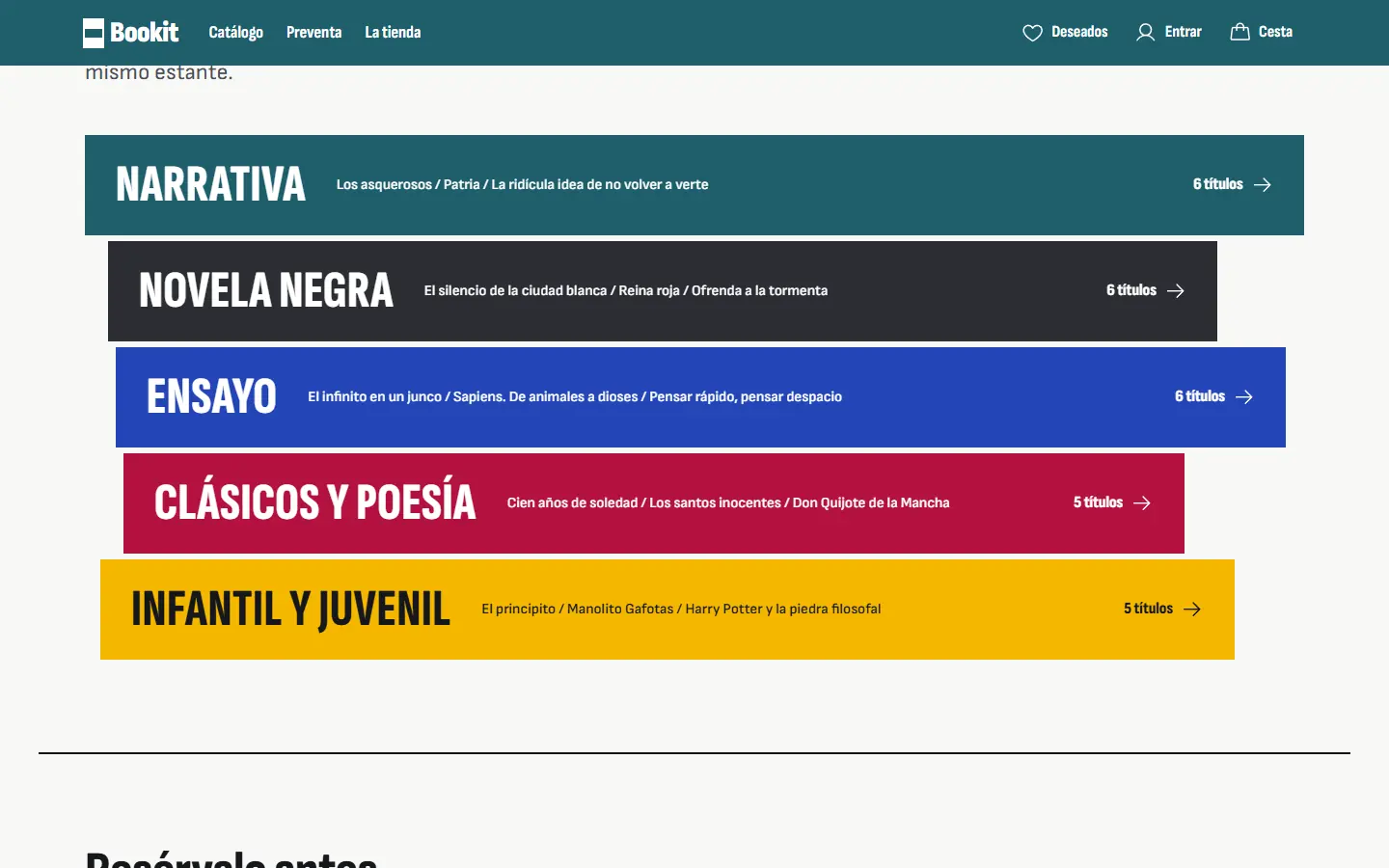Click the heart icon next to Deseados
Image resolution: width=1389 pixels, height=868 pixels.
[1032, 33]
